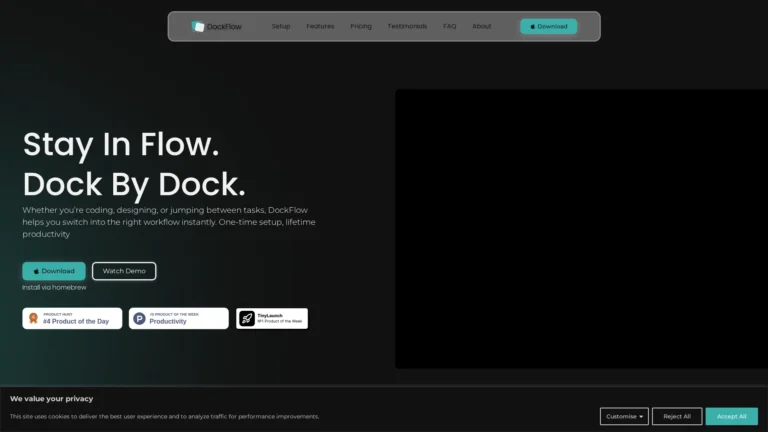Expand the Customise cookie dropdown
Viewport: 768px width, 432px height.
pyautogui.click(x=624, y=416)
